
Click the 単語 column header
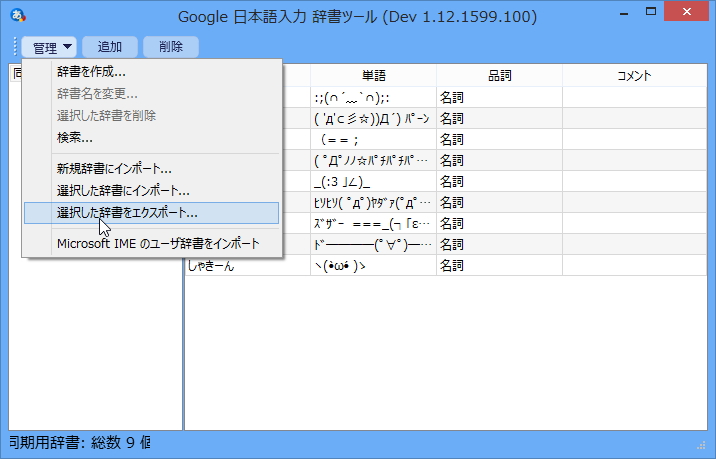(x=374, y=75)
